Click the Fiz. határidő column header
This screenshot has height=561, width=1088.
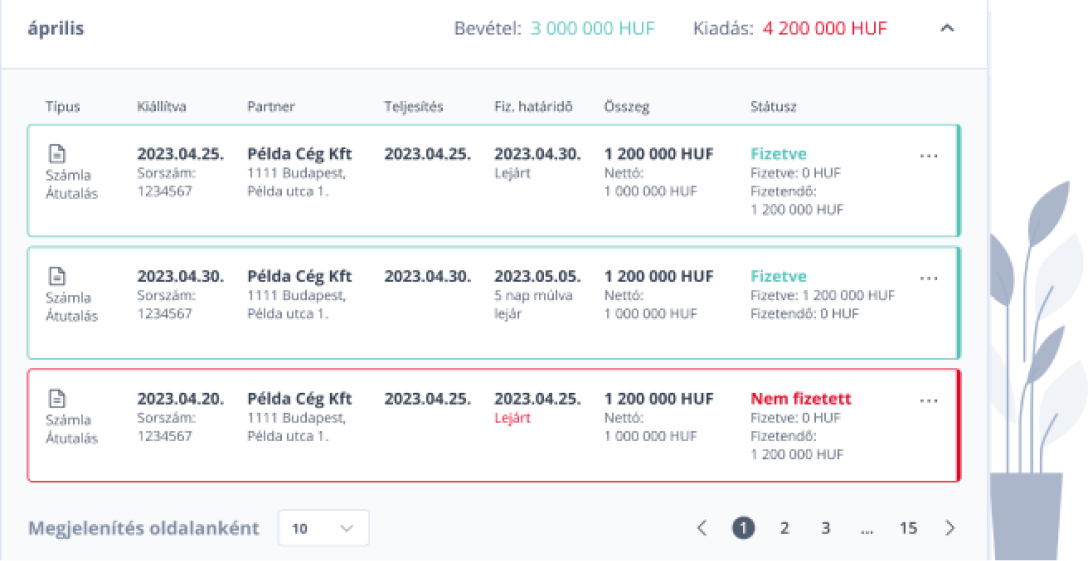pyautogui.click(x=534, y=107)
